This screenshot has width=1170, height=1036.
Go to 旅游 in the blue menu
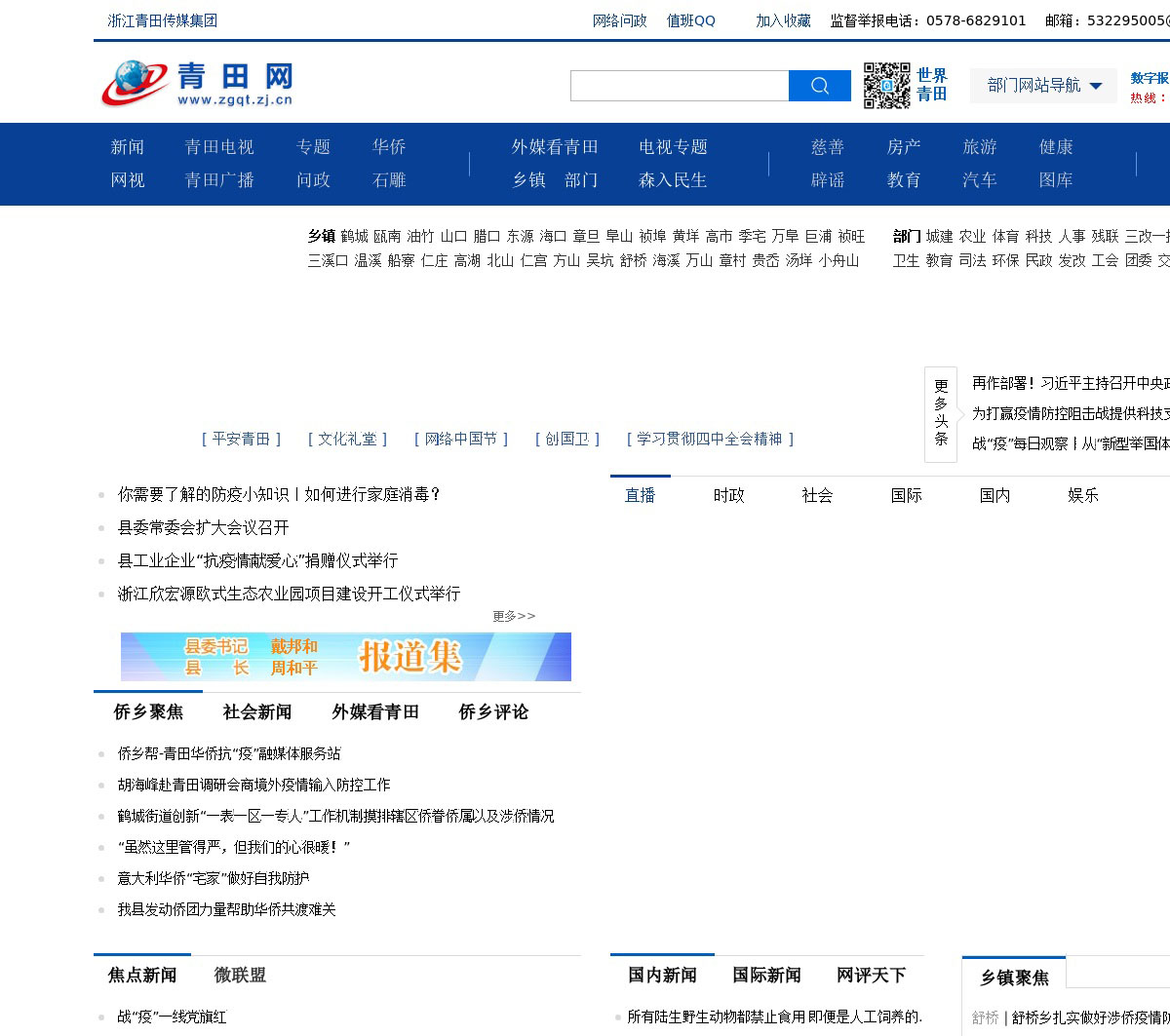[980, 147]
